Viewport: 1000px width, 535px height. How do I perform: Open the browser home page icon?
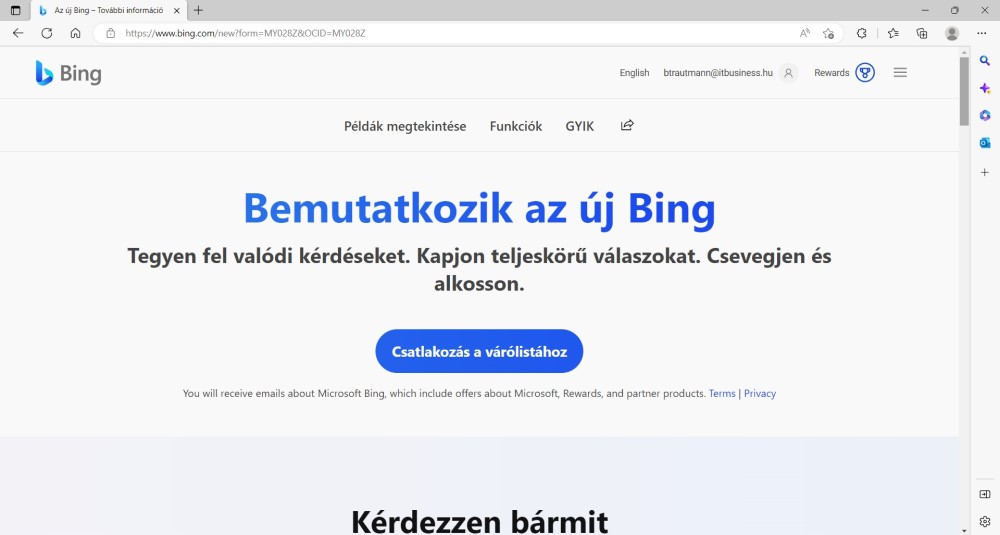click(x=75, y=33)
